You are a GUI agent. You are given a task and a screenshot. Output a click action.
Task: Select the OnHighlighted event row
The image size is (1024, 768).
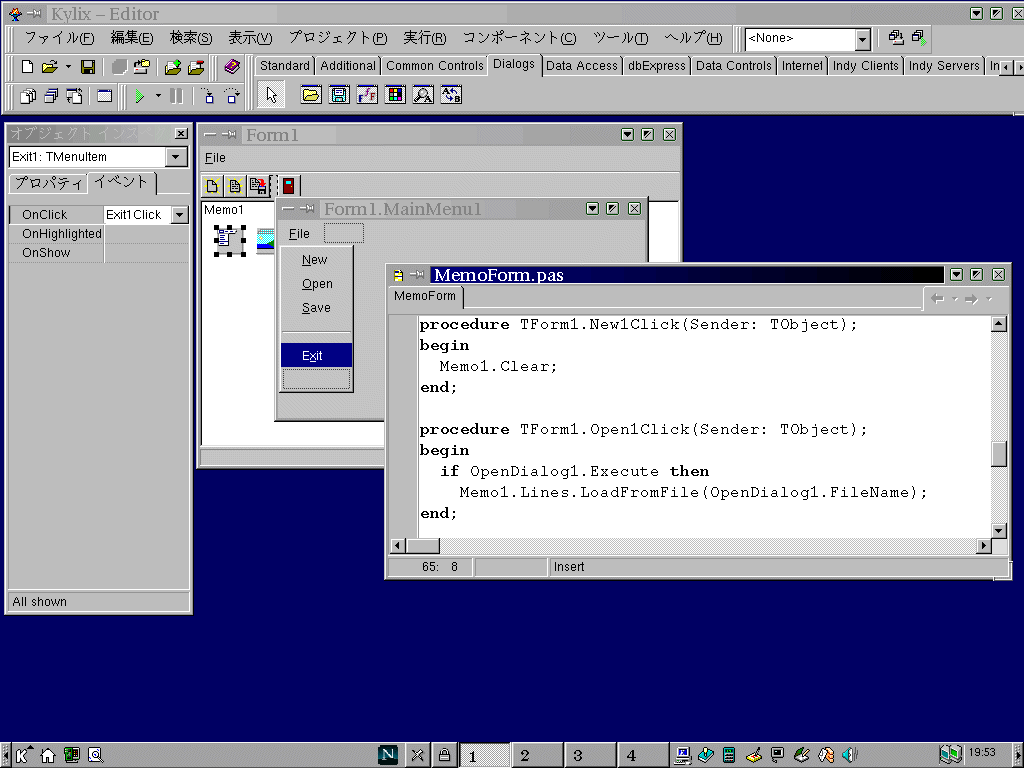pyautogui.click(x=99, y=234)
